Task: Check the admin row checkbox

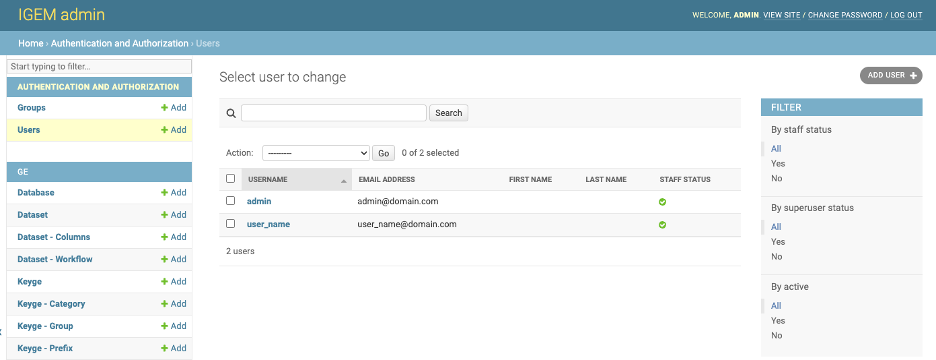Action: (x=230, y=201)
